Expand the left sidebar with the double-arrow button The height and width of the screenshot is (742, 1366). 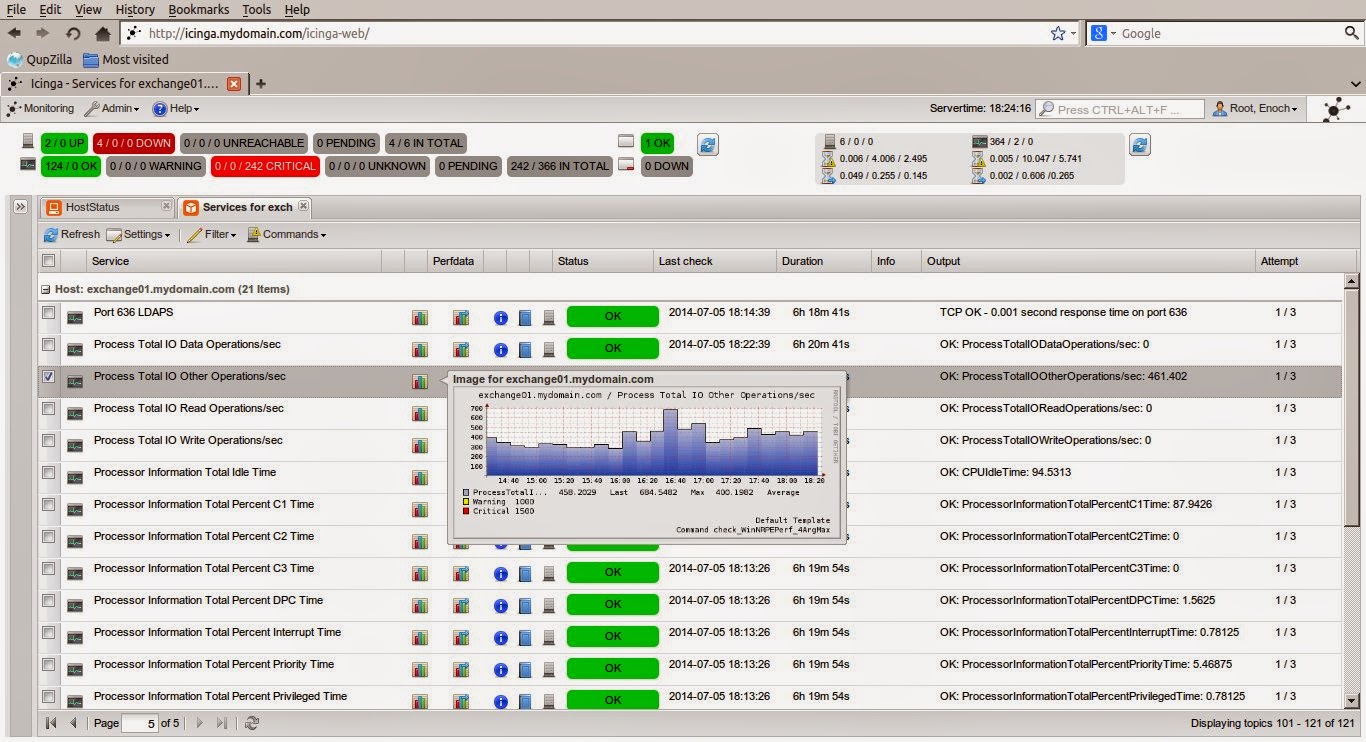pos(20,206)
